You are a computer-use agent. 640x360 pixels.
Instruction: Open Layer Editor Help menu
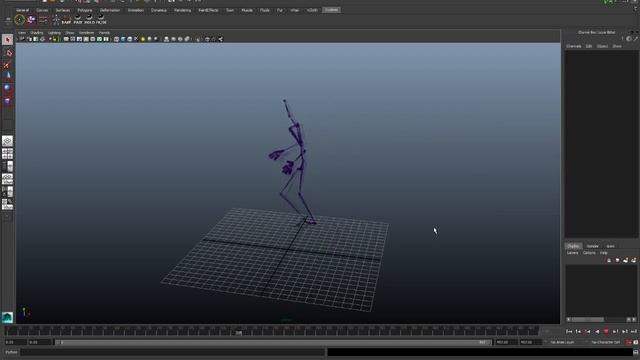(604, 253)
